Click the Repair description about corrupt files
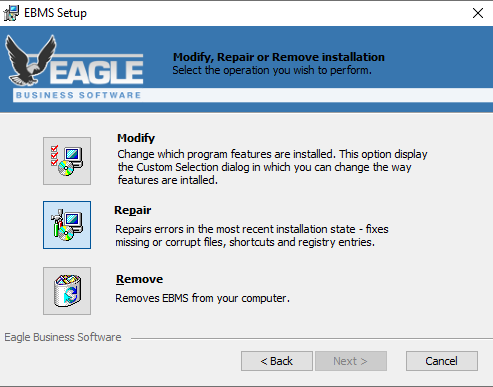The height and width of the screenshot is (387, 493). click(252, 236)
